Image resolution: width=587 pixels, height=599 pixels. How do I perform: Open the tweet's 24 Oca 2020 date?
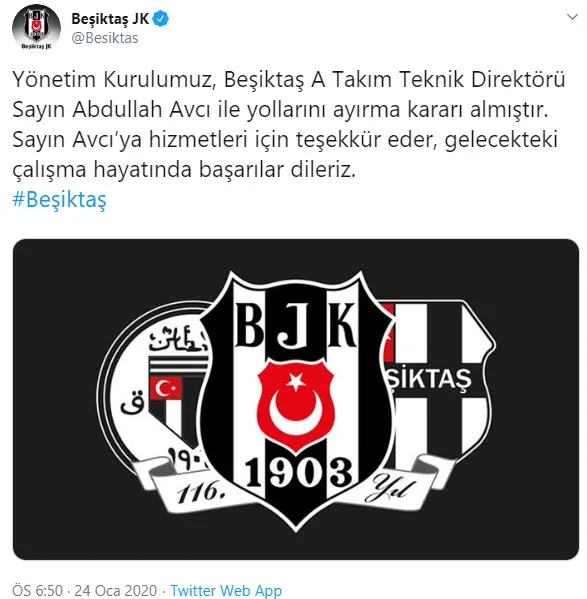115,590
